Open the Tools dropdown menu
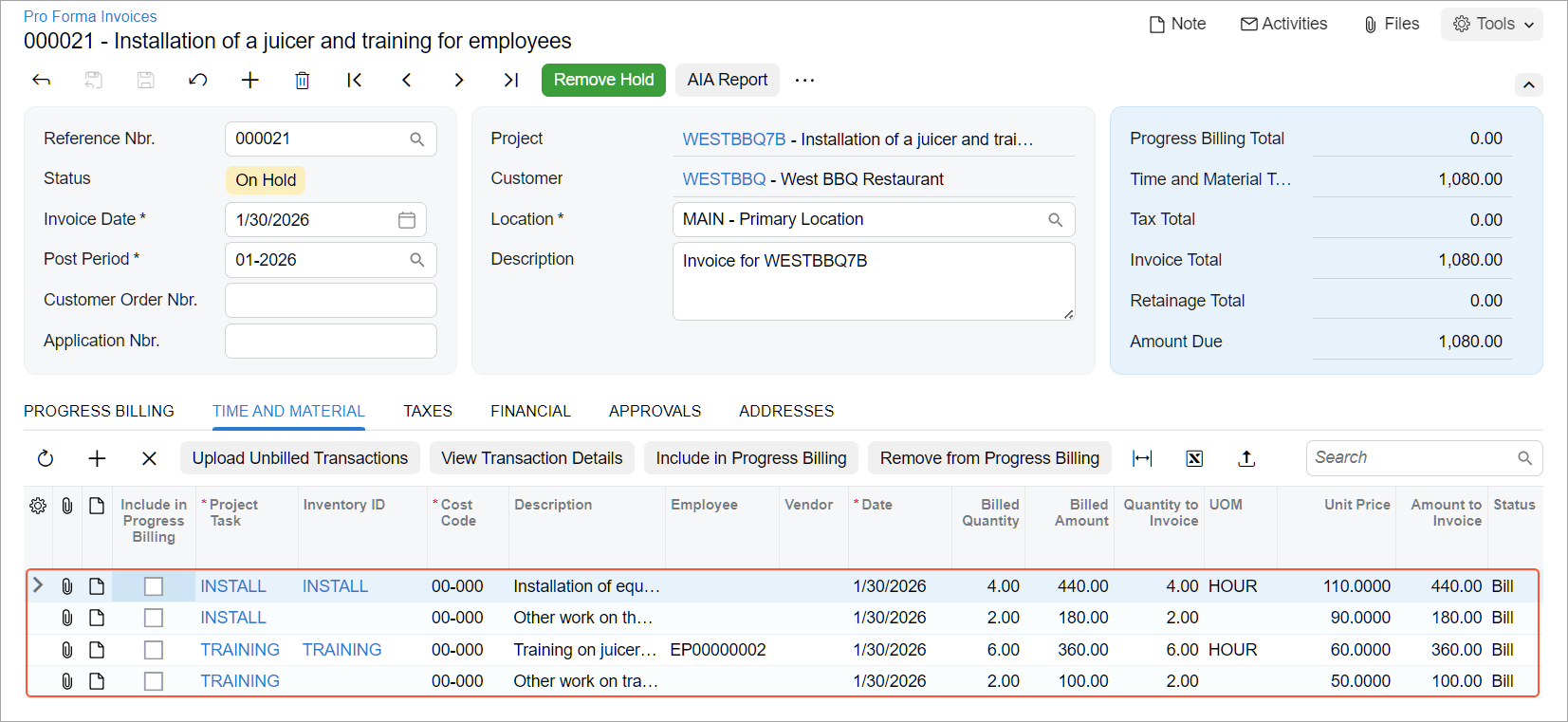 (x=1492, y=24)
